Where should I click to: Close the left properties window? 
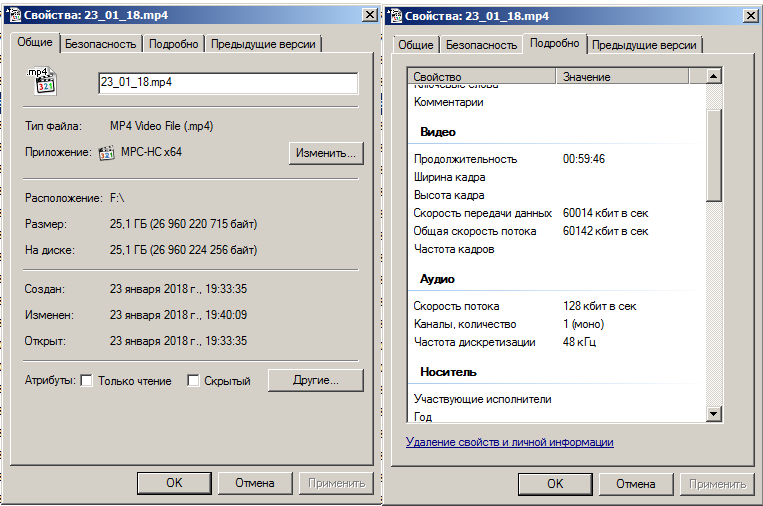point(370,16)
